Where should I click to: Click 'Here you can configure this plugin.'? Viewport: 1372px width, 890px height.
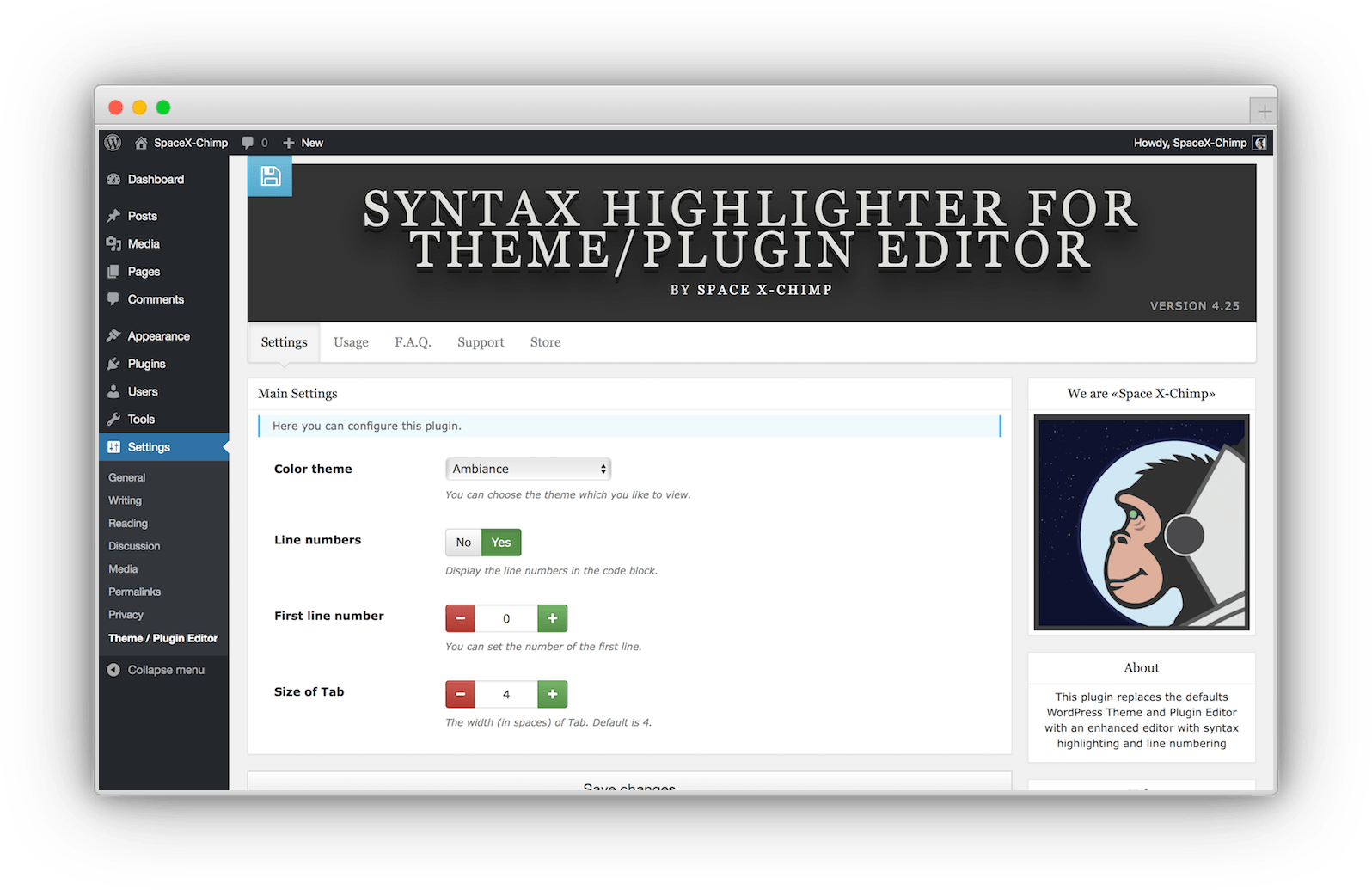[367, 426]
